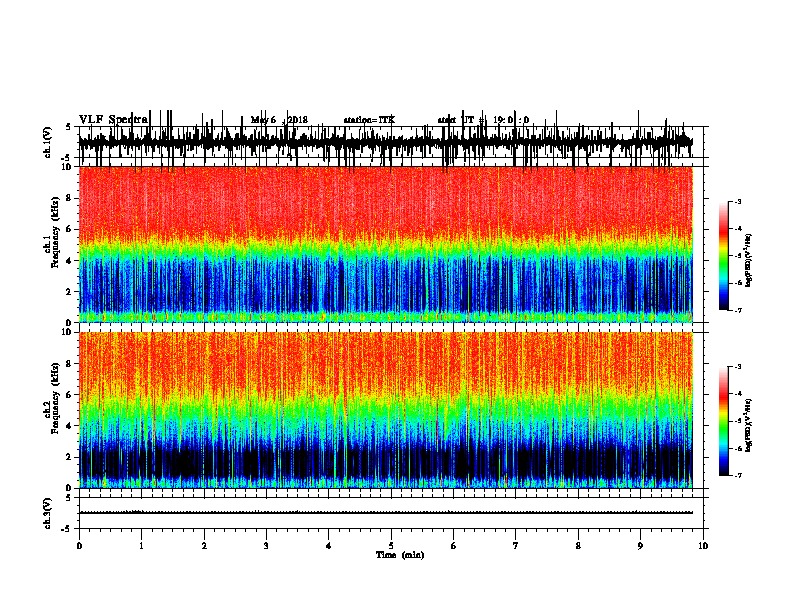The width and height of the screenshot is (792, 612).
Task: Select the "May 6, 2018" date text
Action: tap(279, 120)
